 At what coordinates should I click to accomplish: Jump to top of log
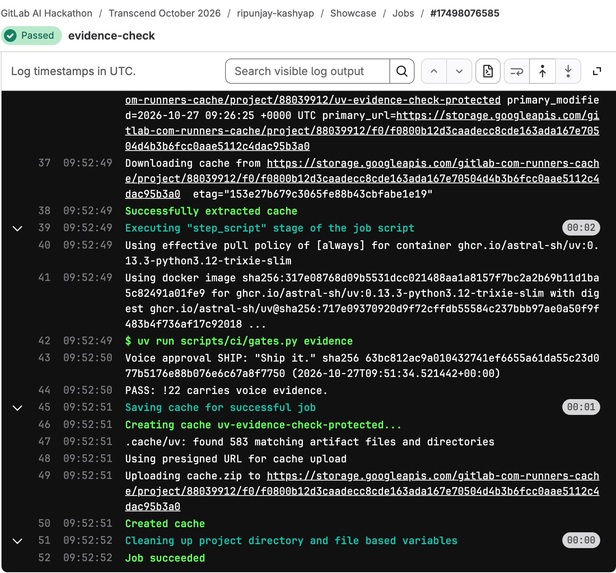(543, 71)
